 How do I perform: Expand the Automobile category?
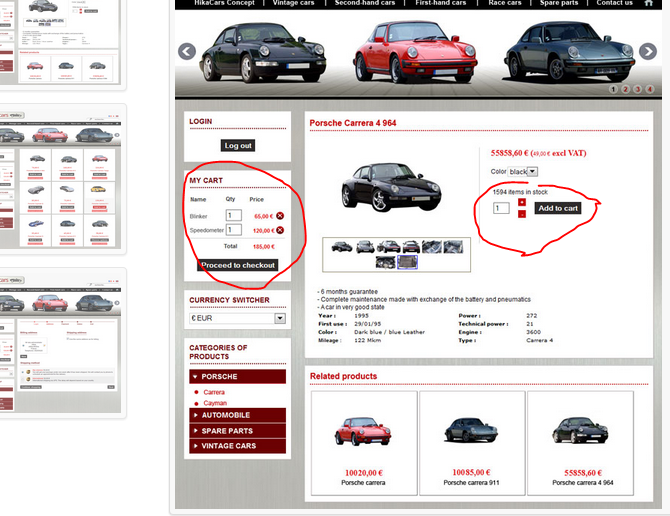coord(237,415)
